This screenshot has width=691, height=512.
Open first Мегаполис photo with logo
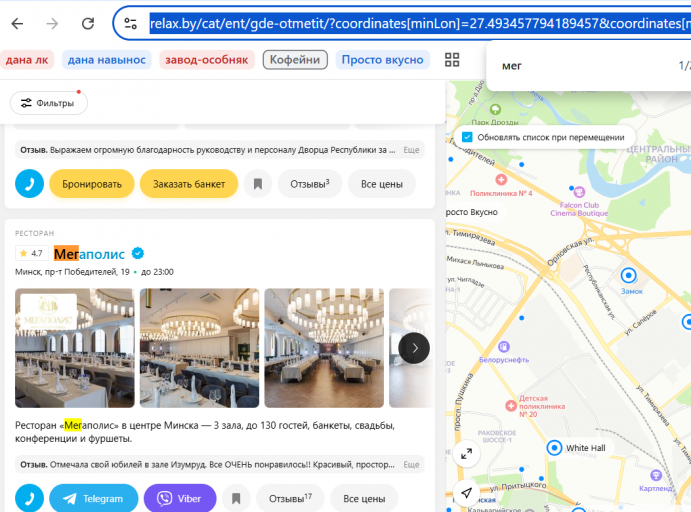[74, 348]
